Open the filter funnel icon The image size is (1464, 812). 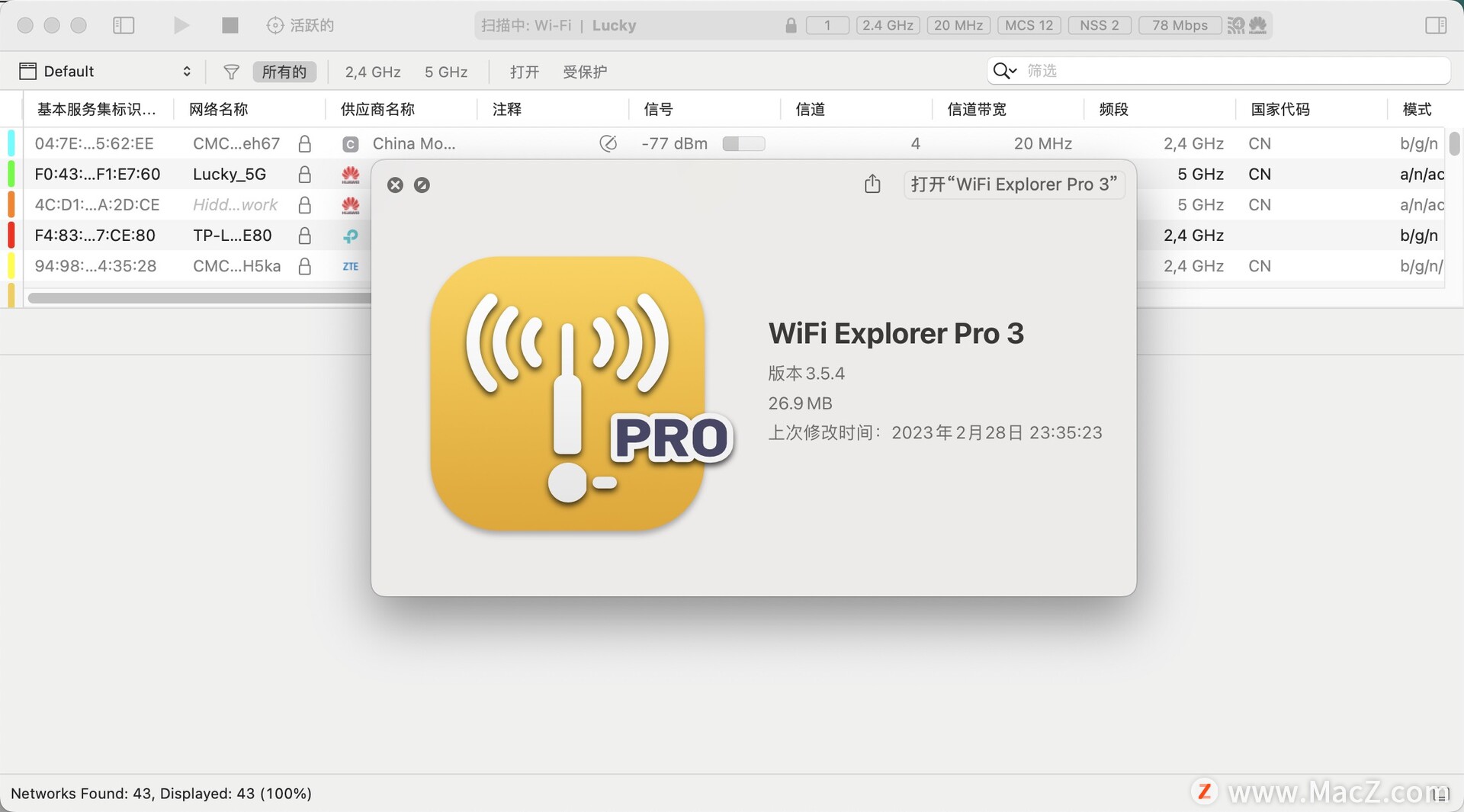[230, 71]
